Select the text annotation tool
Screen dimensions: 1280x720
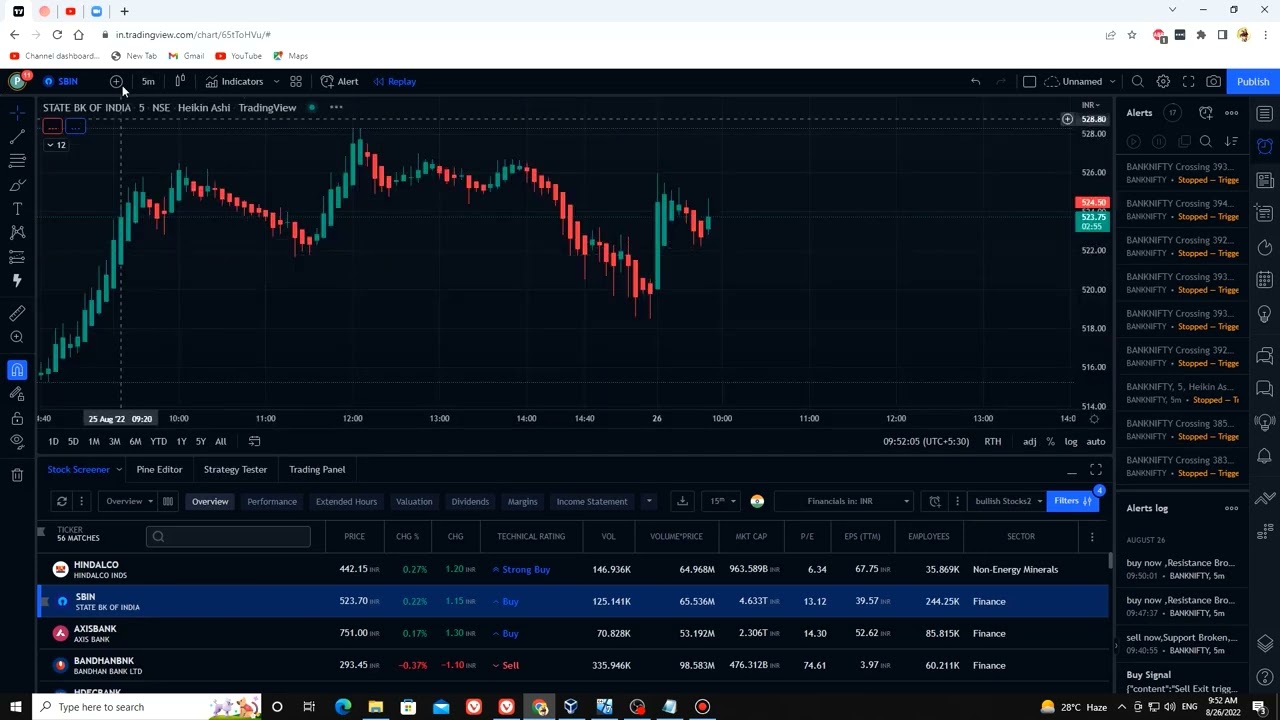pyautogui.click(x=17, y=208)
